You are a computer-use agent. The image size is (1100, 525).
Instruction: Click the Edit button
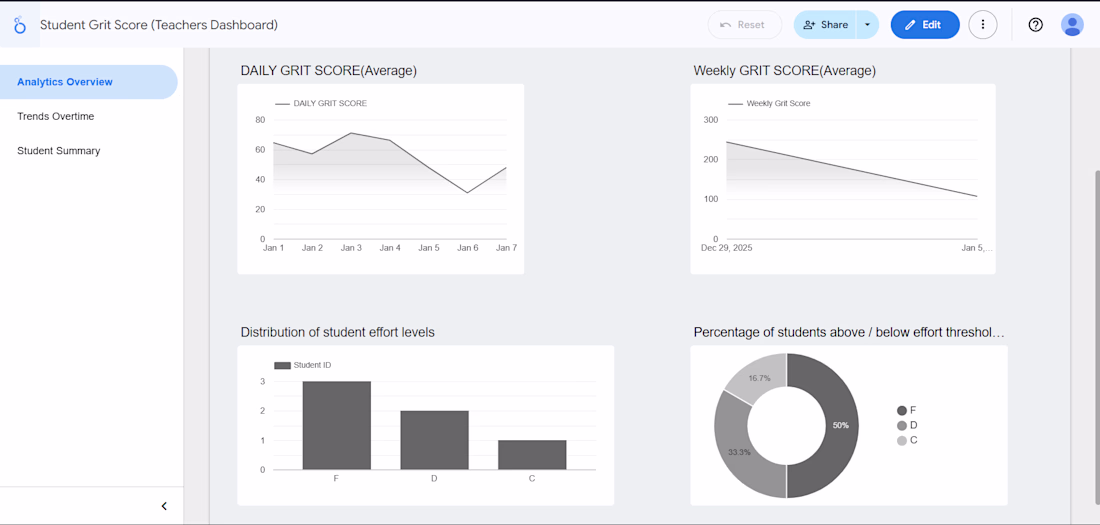click(925, 25)
